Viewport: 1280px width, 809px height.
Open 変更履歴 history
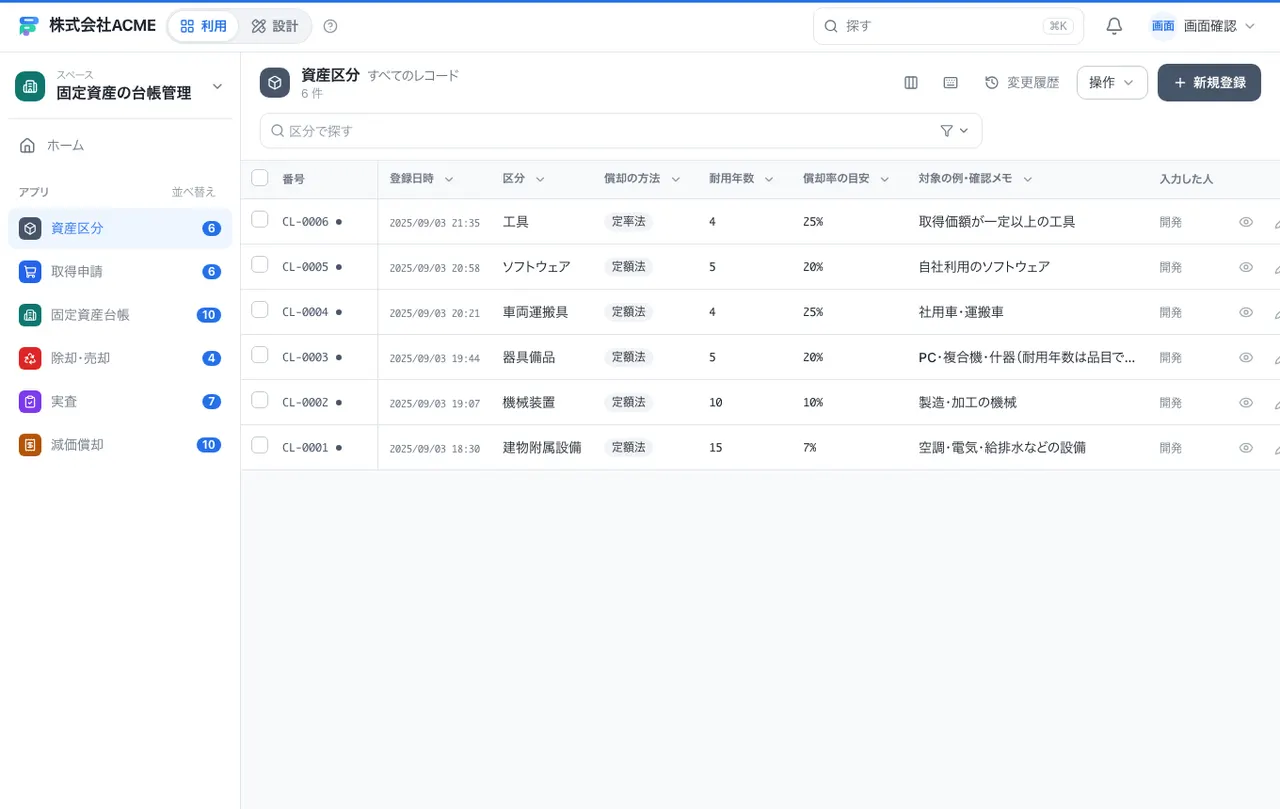tap(1022, 83)
